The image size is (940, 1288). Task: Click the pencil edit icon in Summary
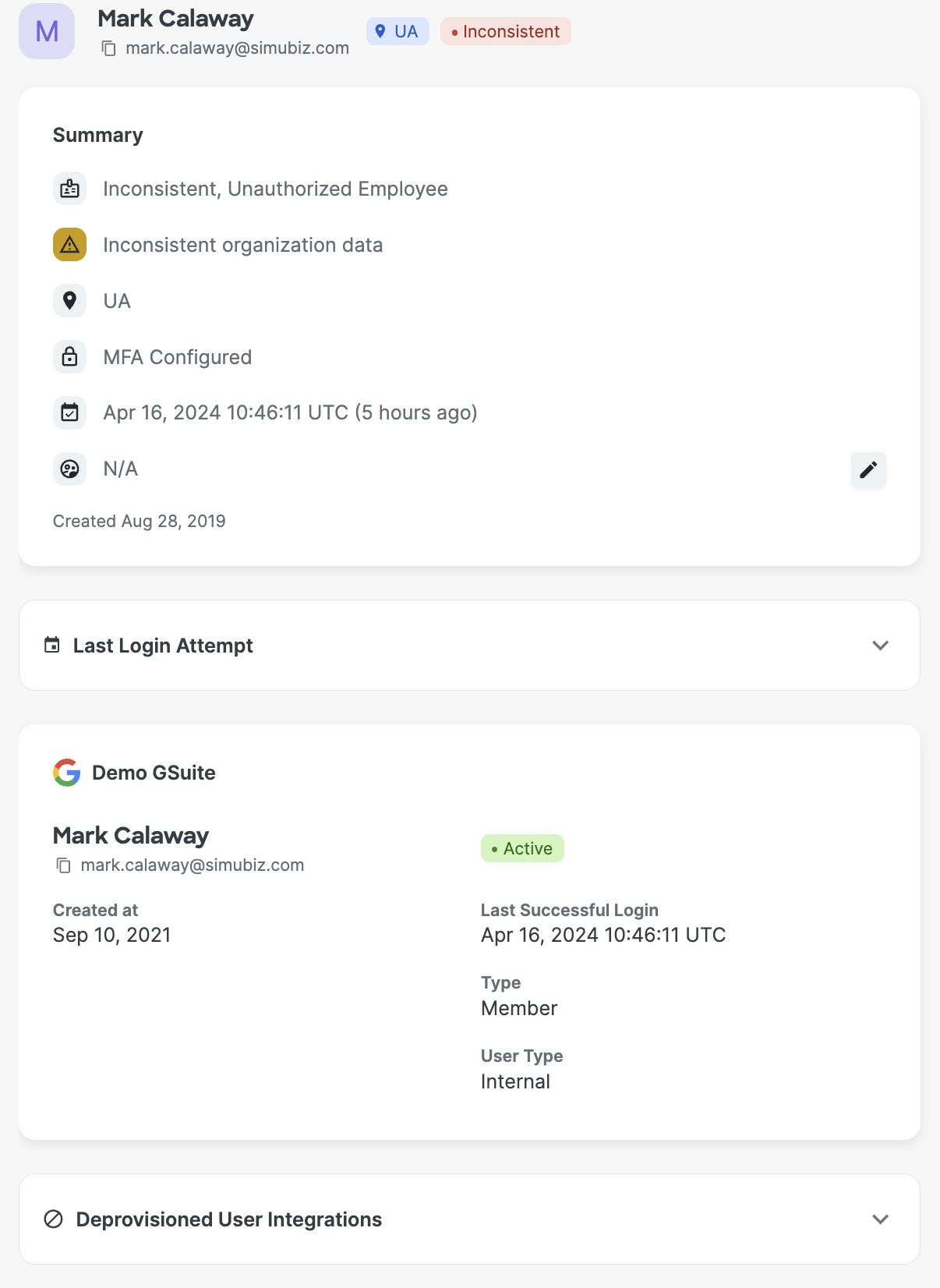(x=868, y=469)
